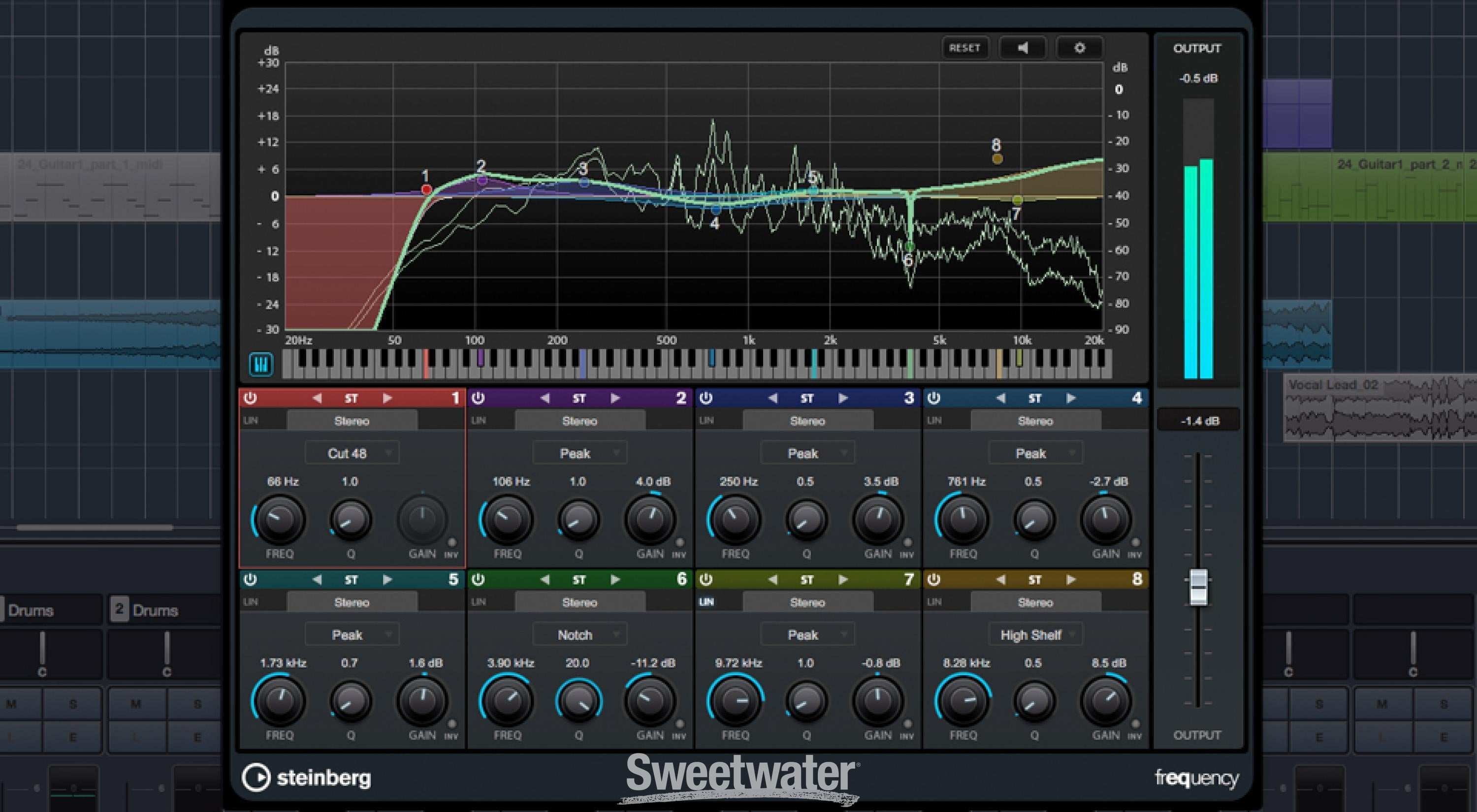Click band 1 left arrow
The height and width of the screenshot is (812, 1477).
(317, 398)
